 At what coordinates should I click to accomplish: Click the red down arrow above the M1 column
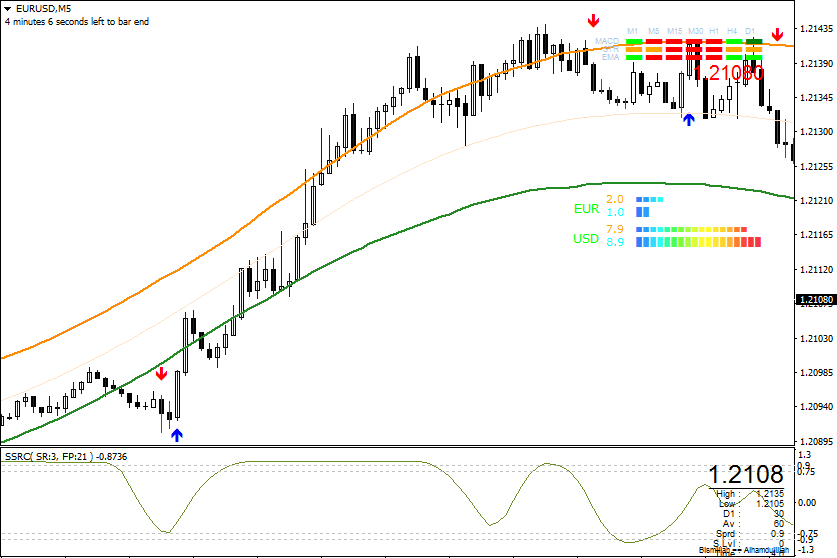593,20
